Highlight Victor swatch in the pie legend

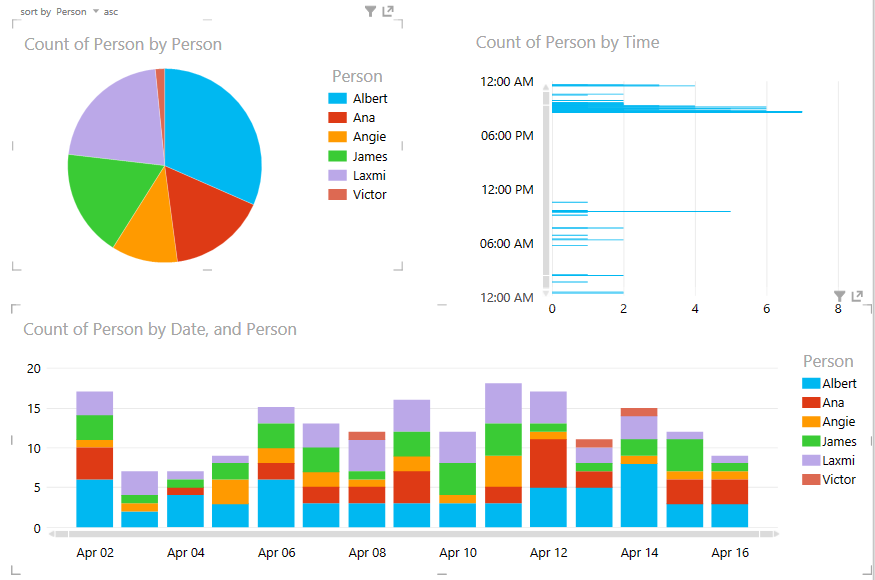click(x=337, y=195)
